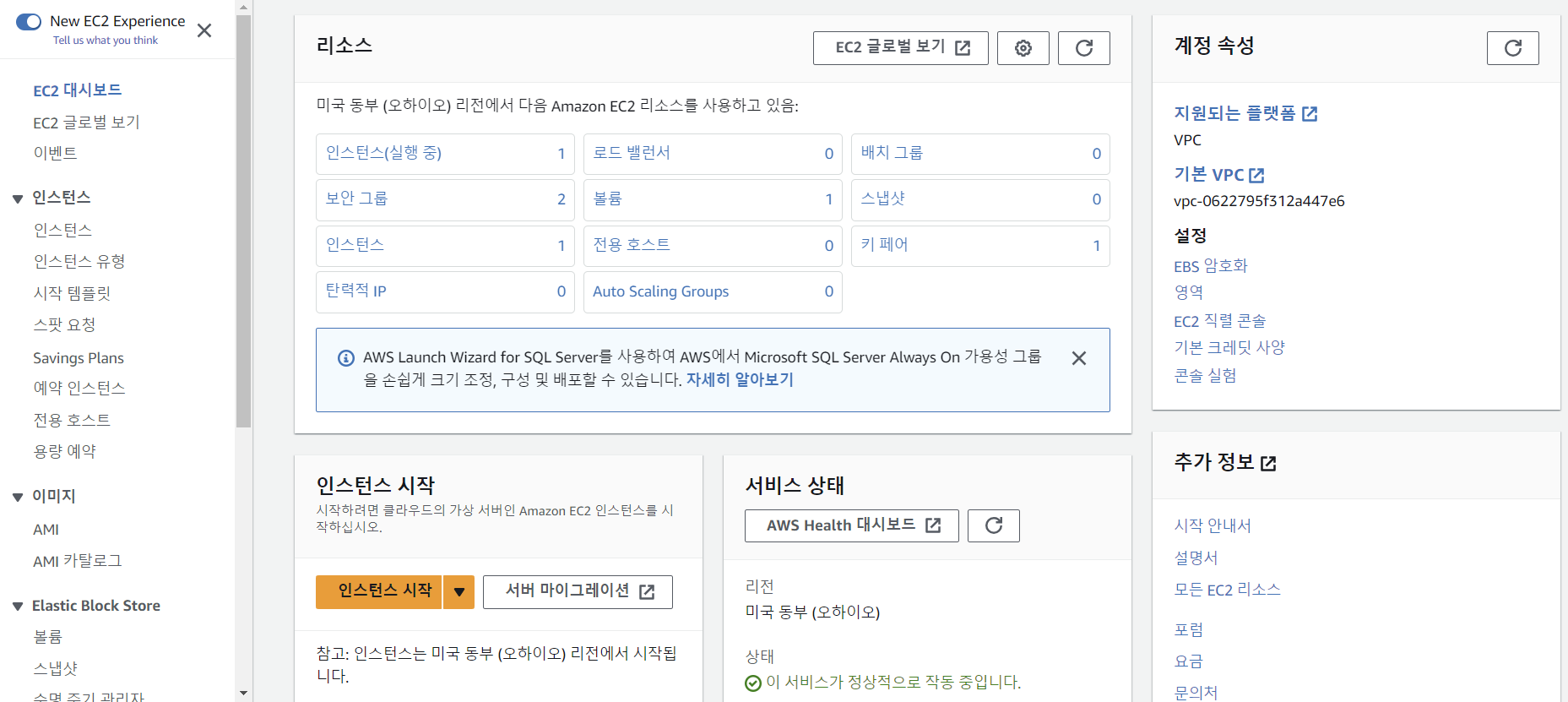
Task: Open 포럼 link
Action: tap(1189, 629)
